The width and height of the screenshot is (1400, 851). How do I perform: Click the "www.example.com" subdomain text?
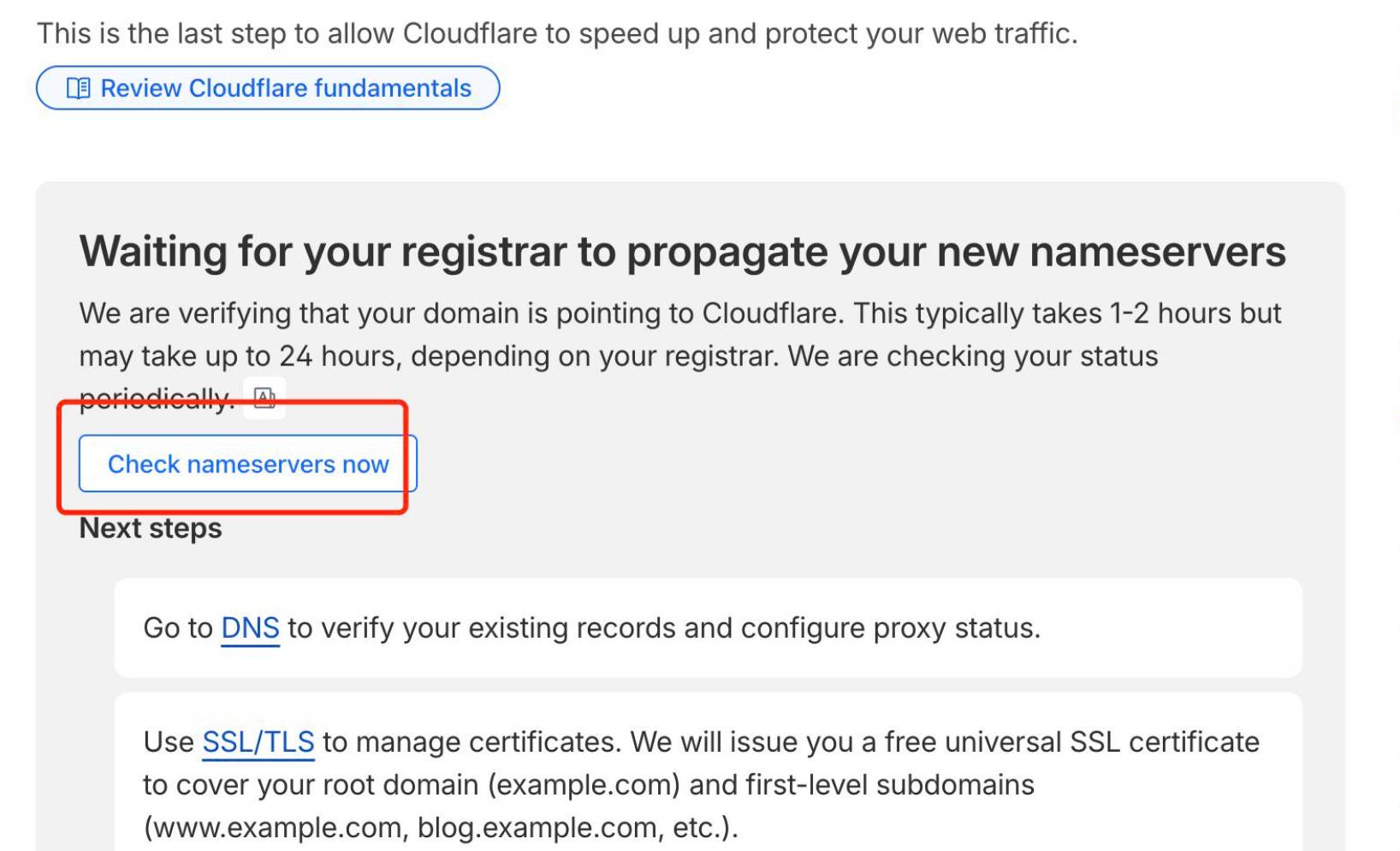coord(276,828)
